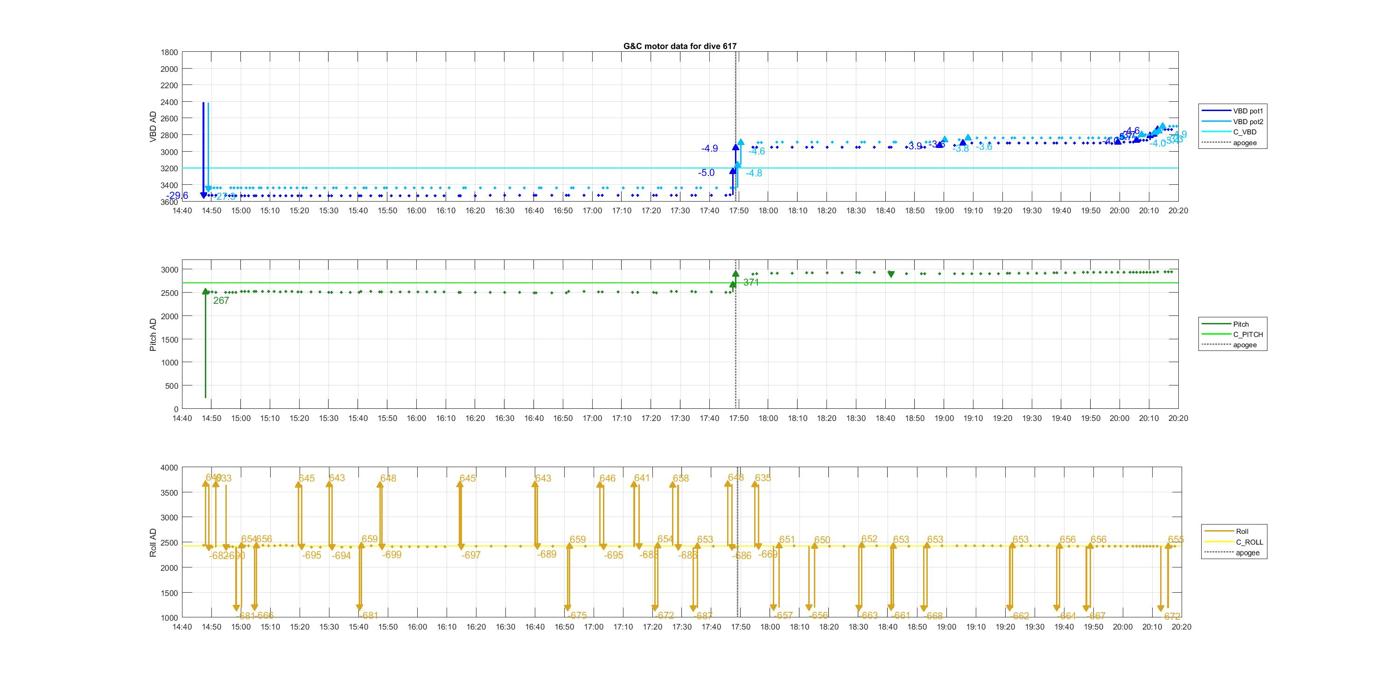Click the 'VBD AD' y-axis label
The height and width of the screenshot is (693, 1400).
[154, 127]
